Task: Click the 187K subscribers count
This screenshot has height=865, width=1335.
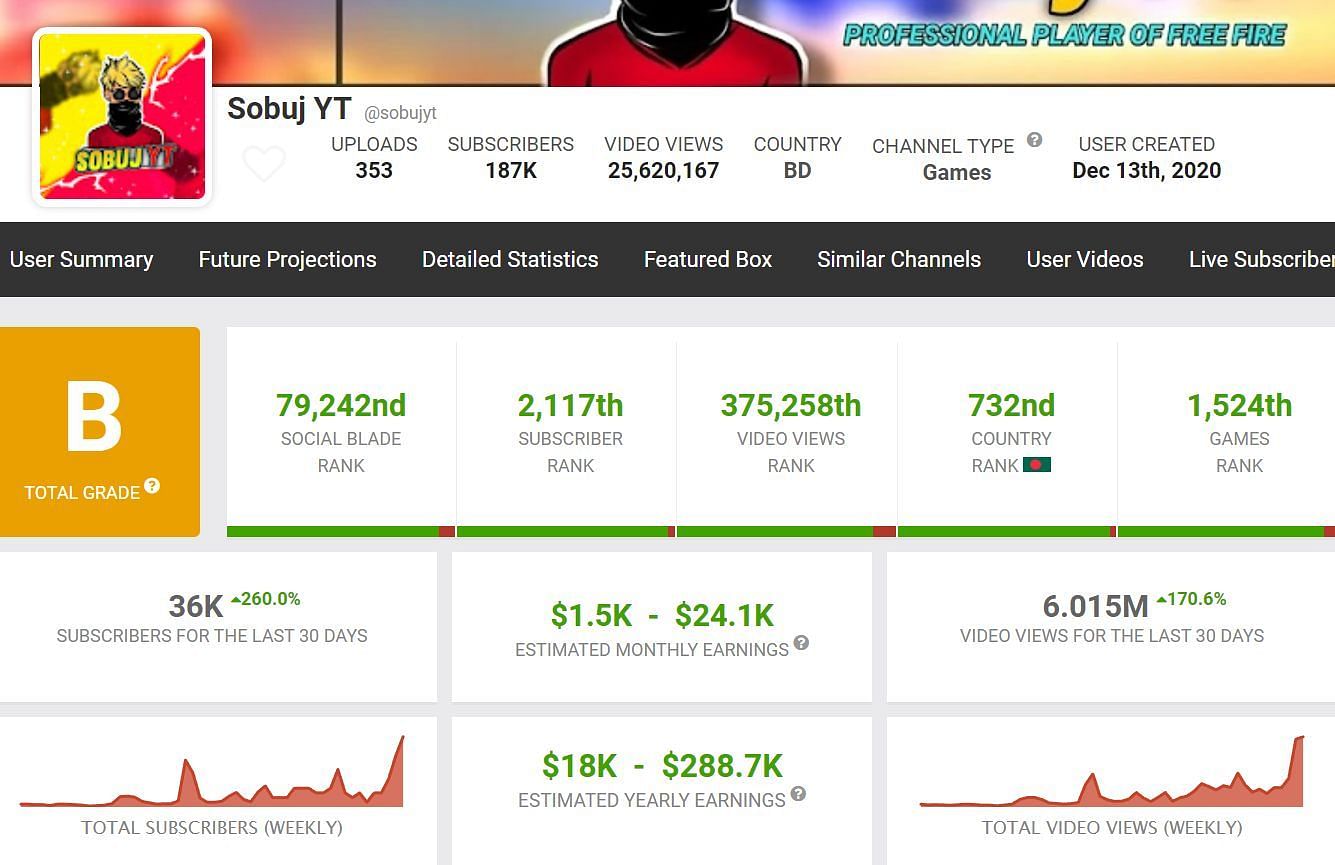Action: point(511,170)
